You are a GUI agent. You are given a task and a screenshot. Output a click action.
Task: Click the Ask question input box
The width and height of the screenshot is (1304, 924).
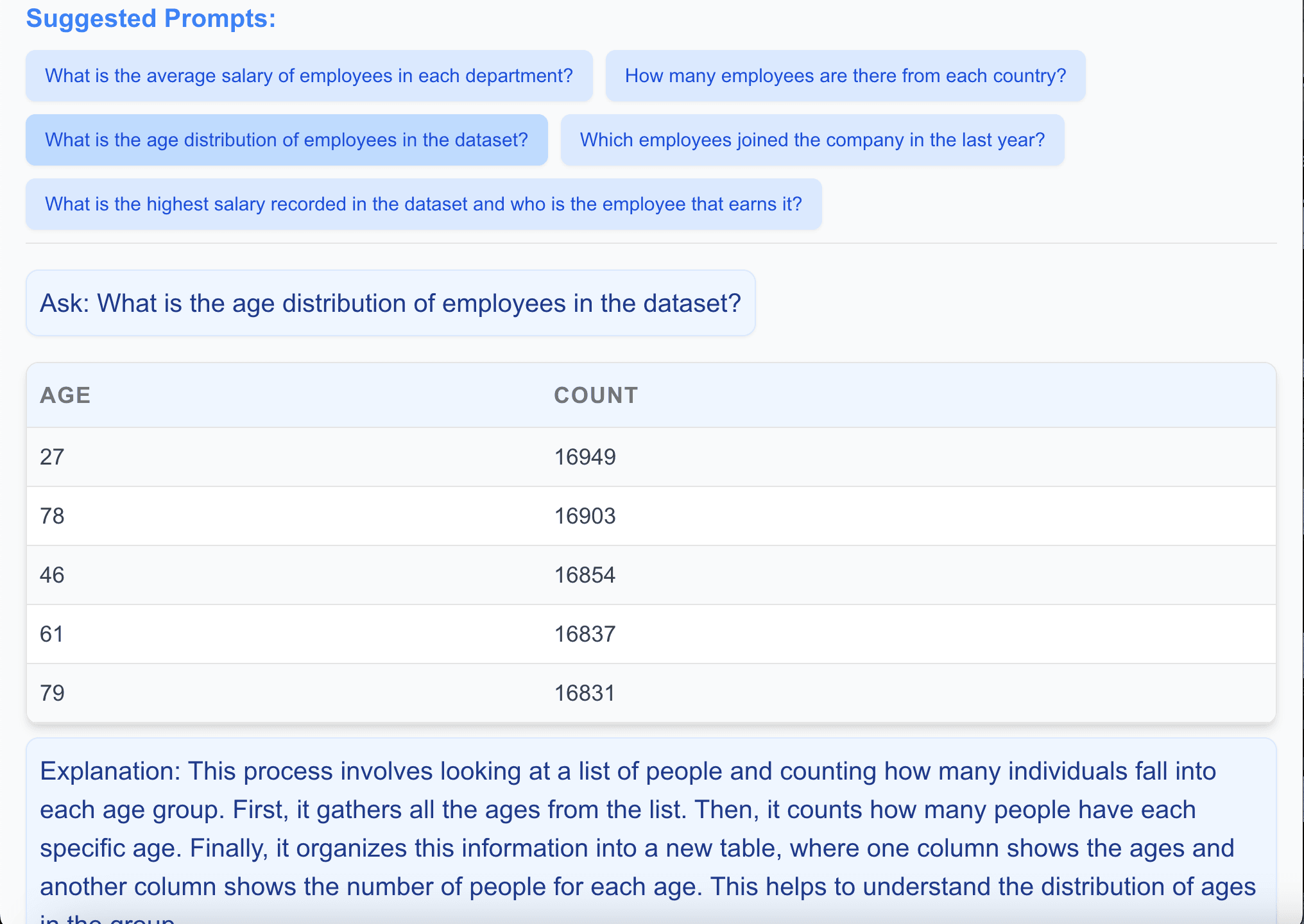pos(390,303)
